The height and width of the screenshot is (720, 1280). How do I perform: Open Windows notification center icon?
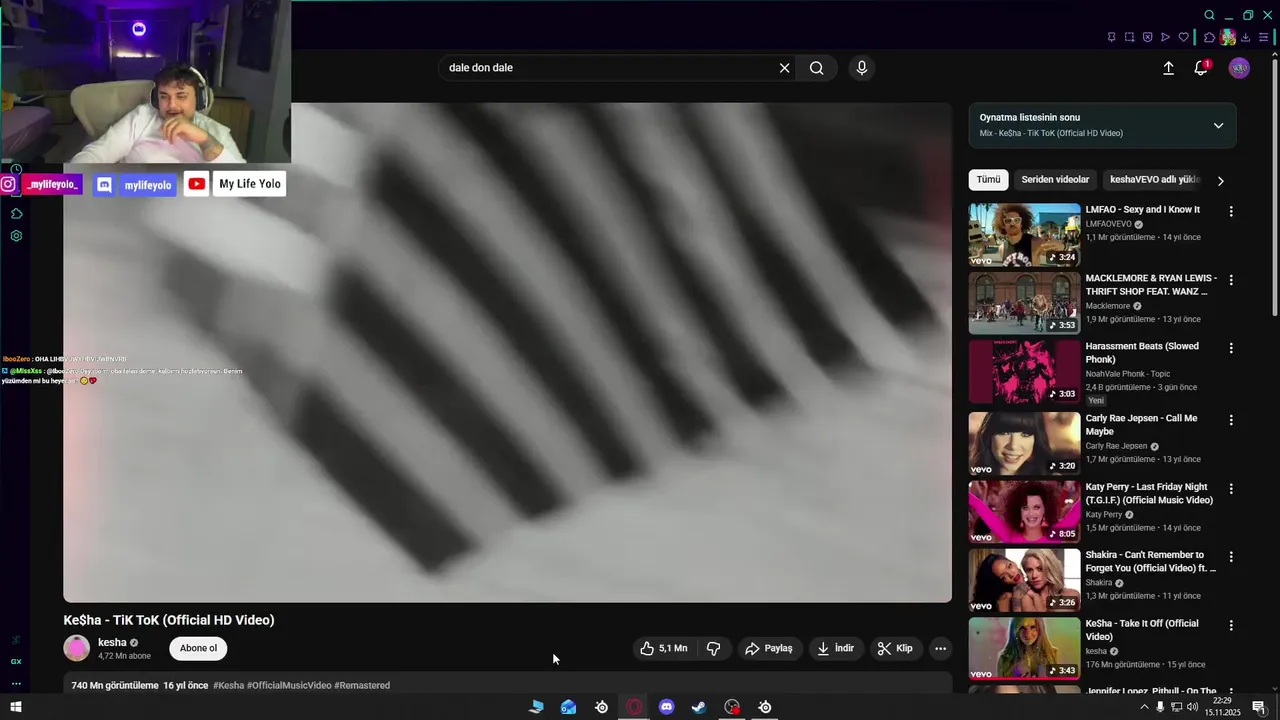click(x=1259, y=707)
